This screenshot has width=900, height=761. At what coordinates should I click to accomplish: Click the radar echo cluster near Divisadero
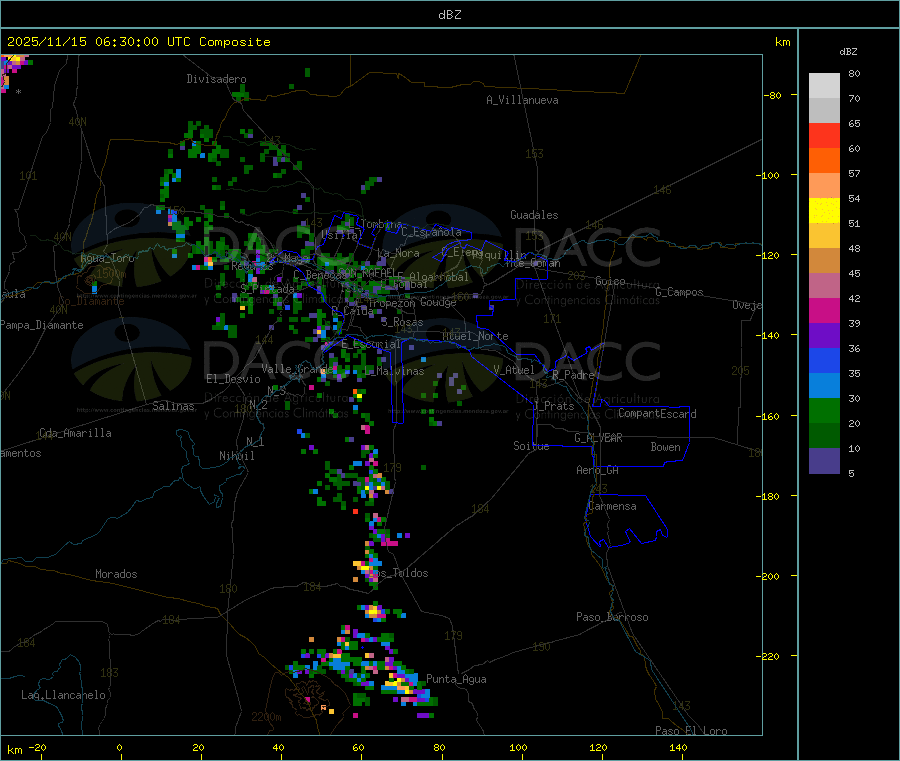pyautogui.click(x=241, y=93)
